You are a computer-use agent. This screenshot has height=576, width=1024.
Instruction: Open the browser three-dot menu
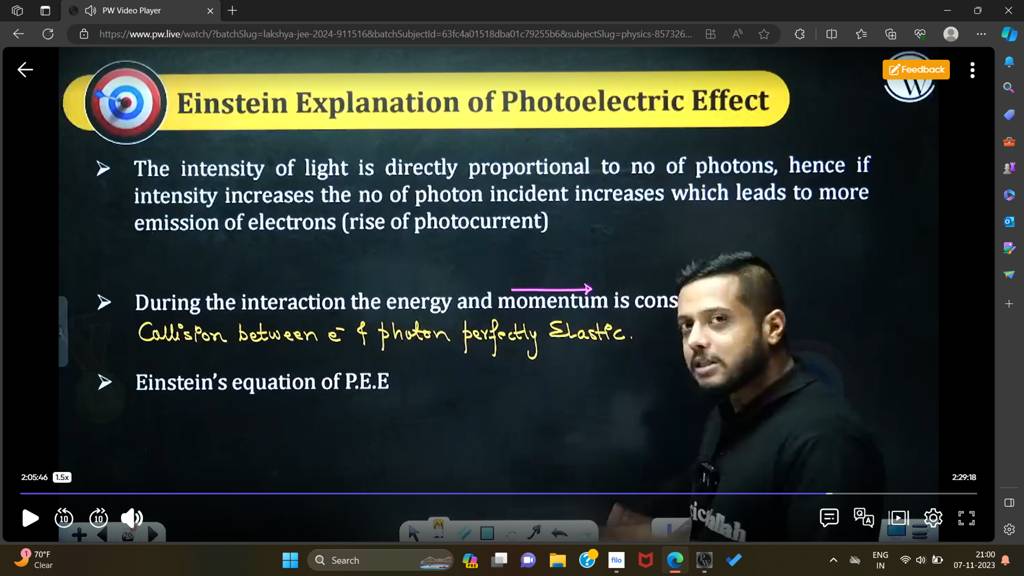tap(980, 33)
